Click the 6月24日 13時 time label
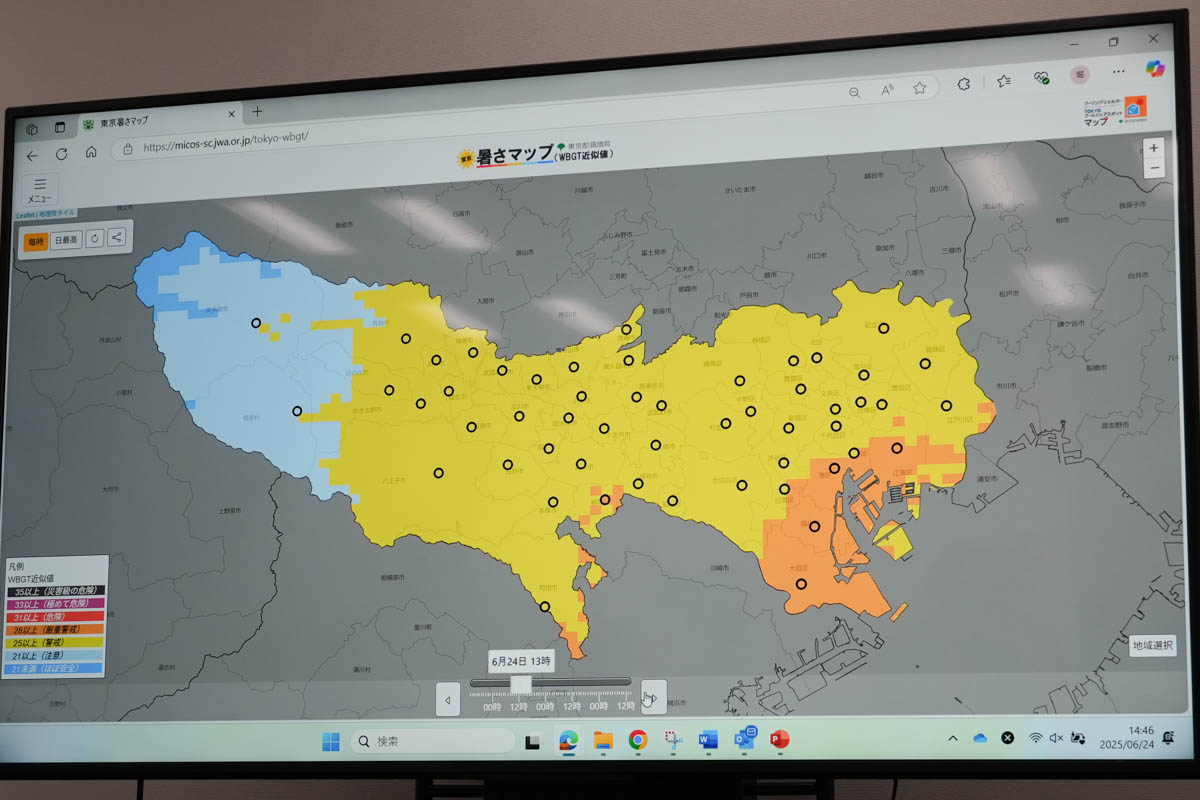 point(521,661)
